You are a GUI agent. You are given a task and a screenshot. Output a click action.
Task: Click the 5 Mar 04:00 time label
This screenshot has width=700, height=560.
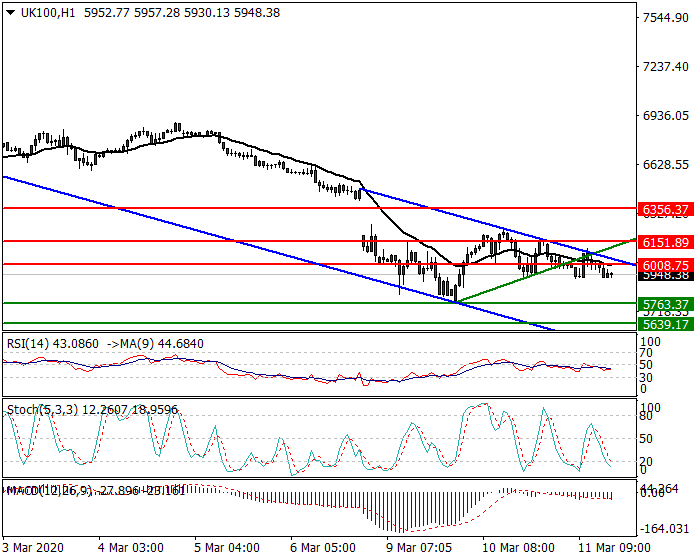(x=227, y=547)
